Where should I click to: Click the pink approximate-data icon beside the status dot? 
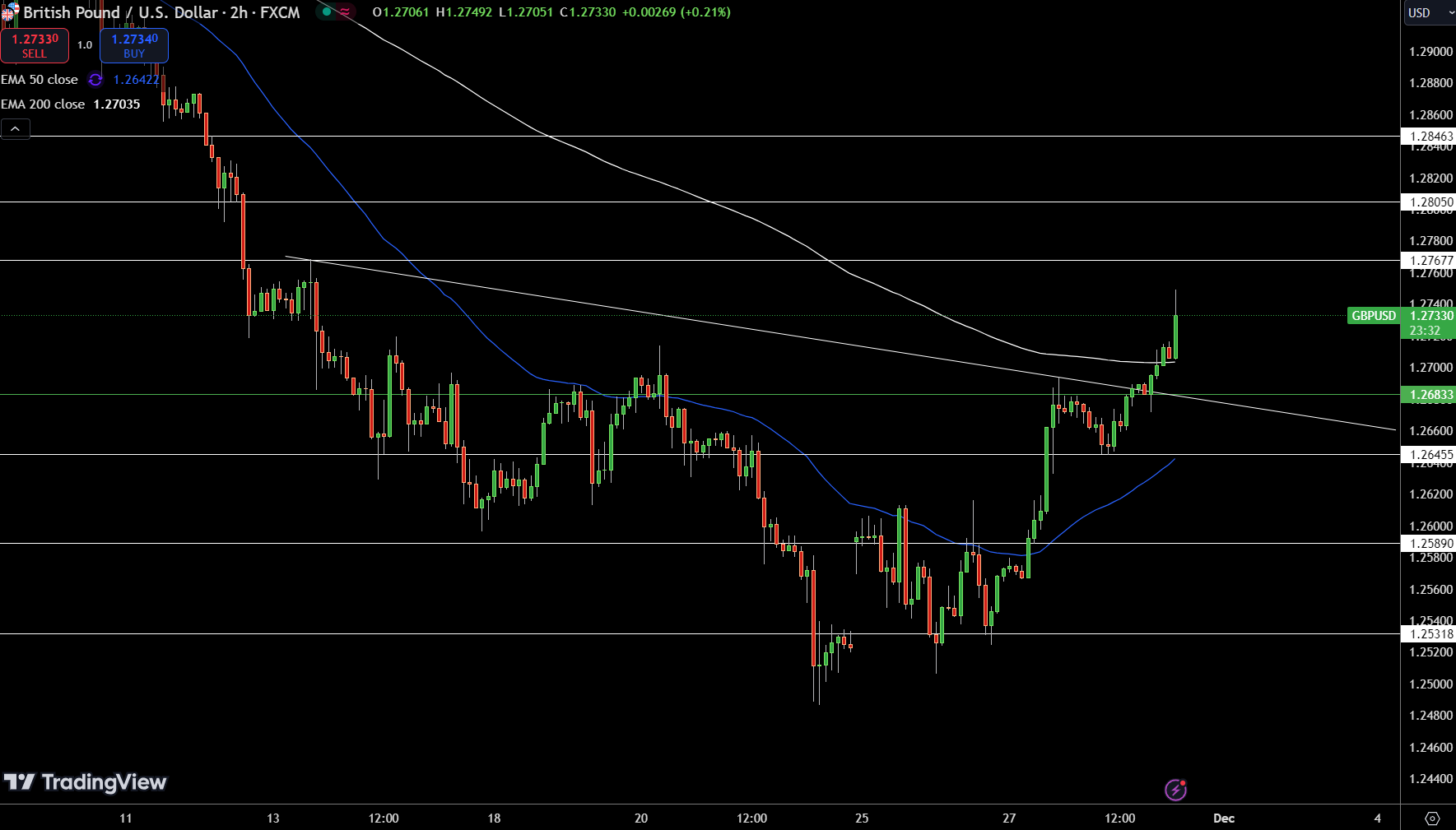tap(345, 12)
